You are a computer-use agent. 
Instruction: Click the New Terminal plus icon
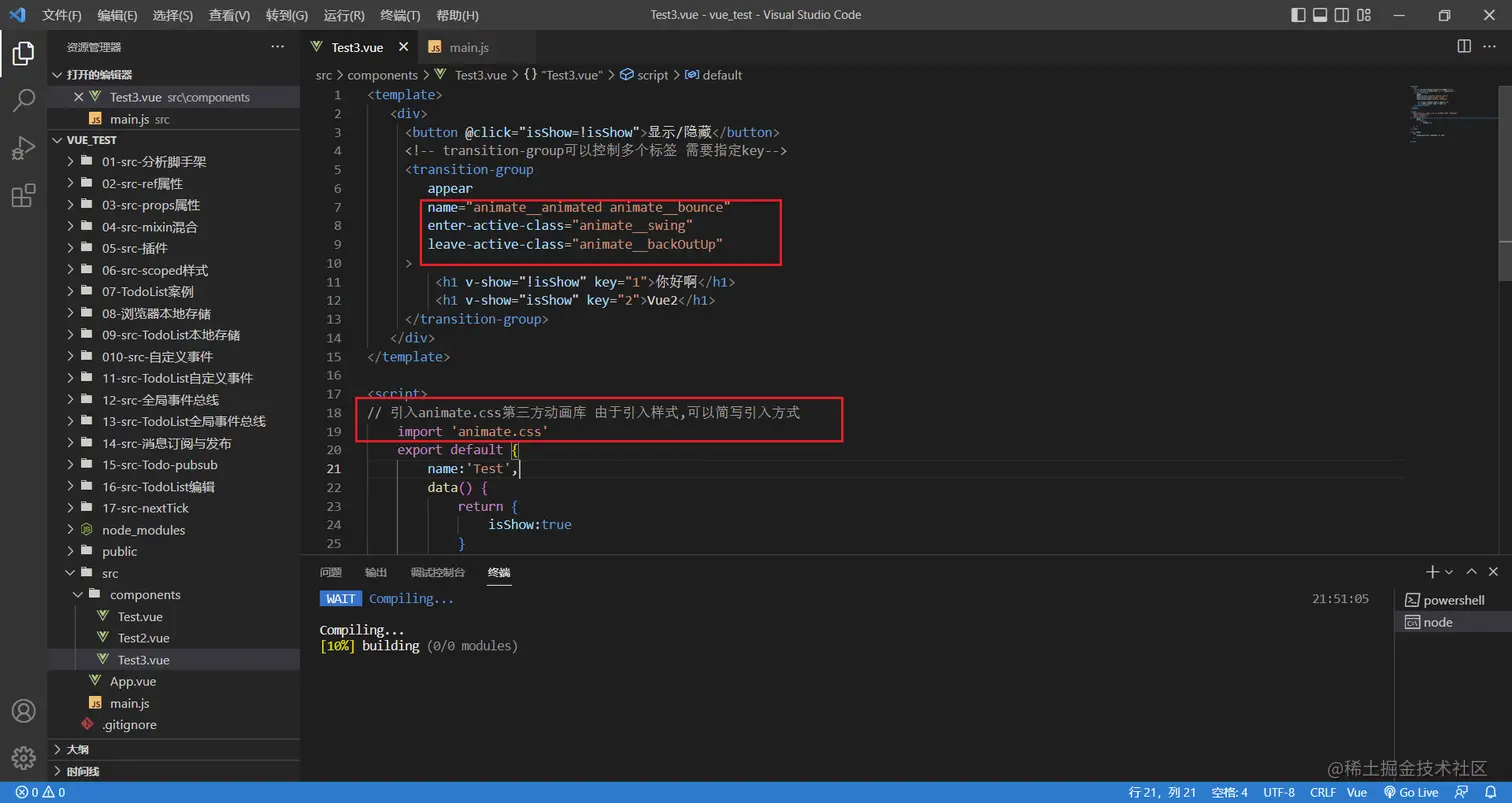1432,572
